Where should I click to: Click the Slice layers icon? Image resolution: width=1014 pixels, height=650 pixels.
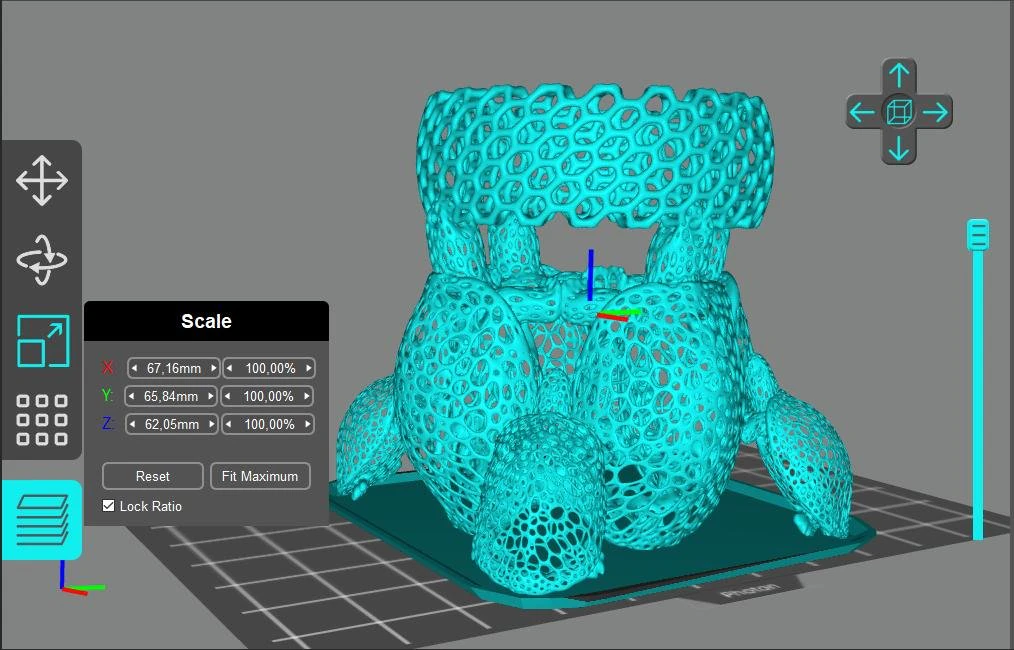point(42,519)
